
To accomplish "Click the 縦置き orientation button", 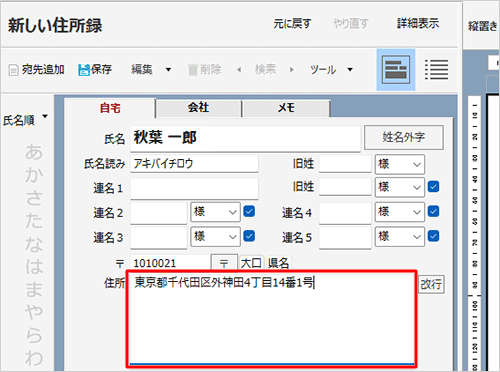I will [x=483, y=26].
